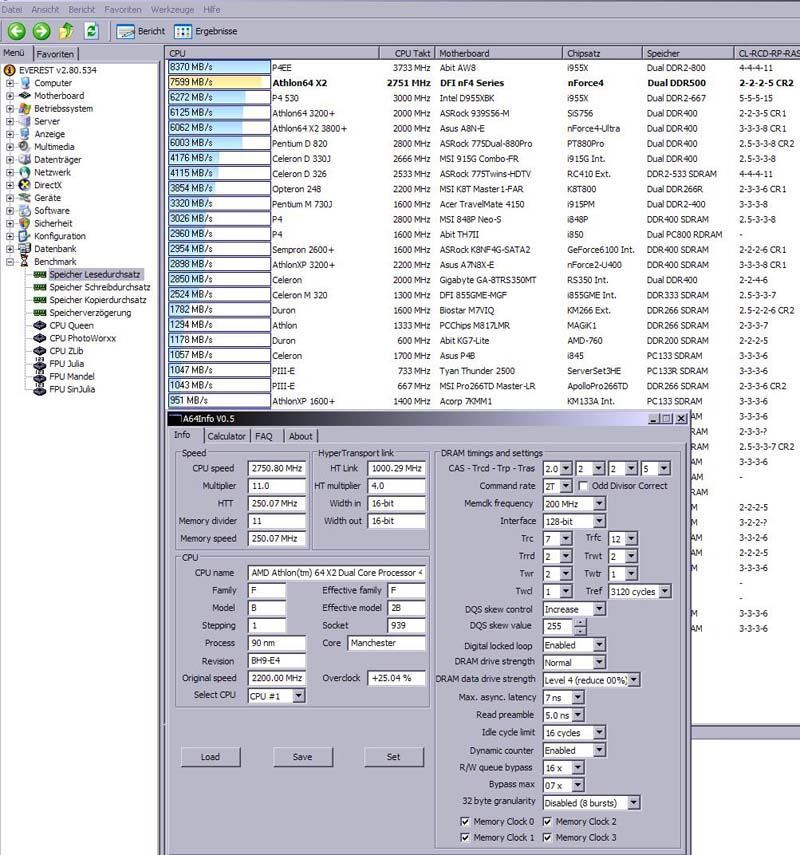Open the Command rate dropdown
Screen dimensions: 800x855
(x=566, y=486)
